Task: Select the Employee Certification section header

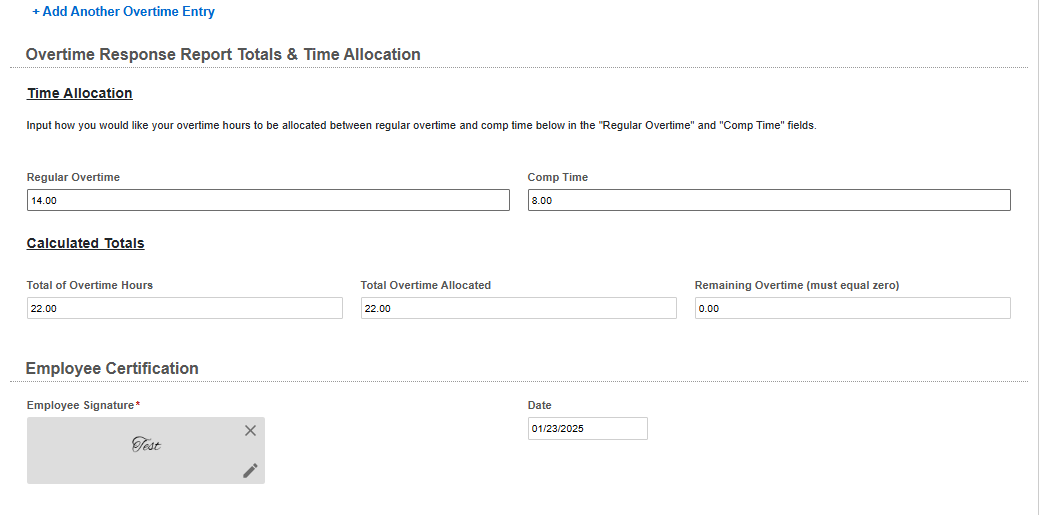Action: pos(112,368)
